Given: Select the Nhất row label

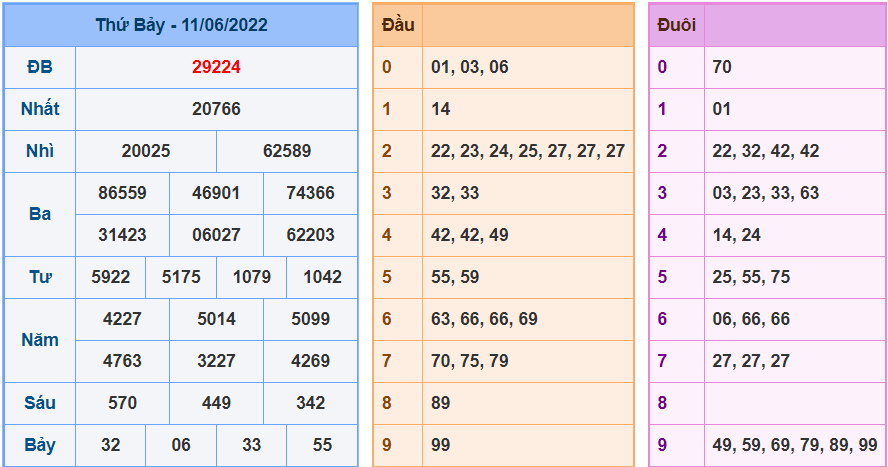Looking at the screenshot, I should (40, 109).
